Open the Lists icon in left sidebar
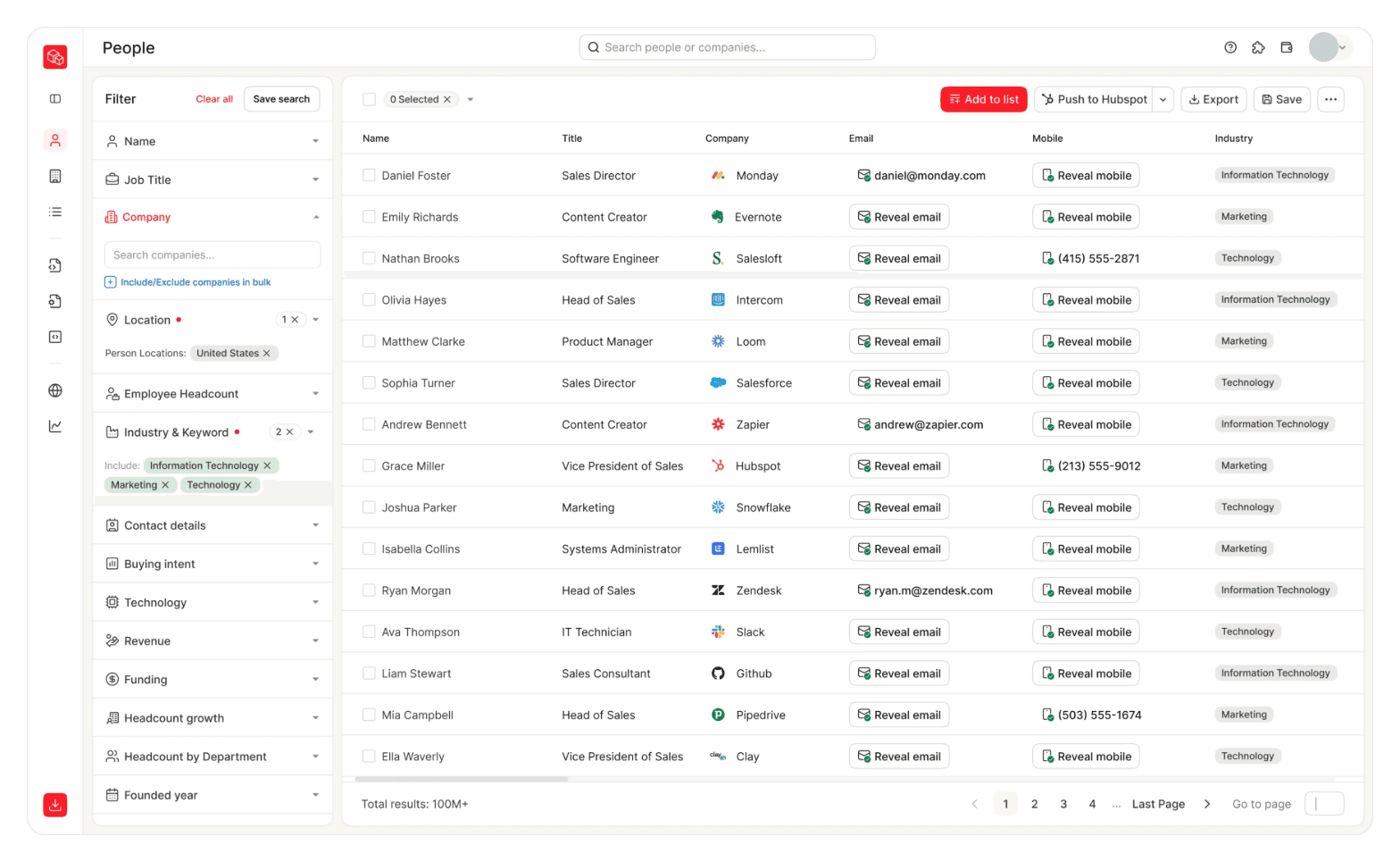Screen dimensions: 1400x862 [x=55, y=212]
